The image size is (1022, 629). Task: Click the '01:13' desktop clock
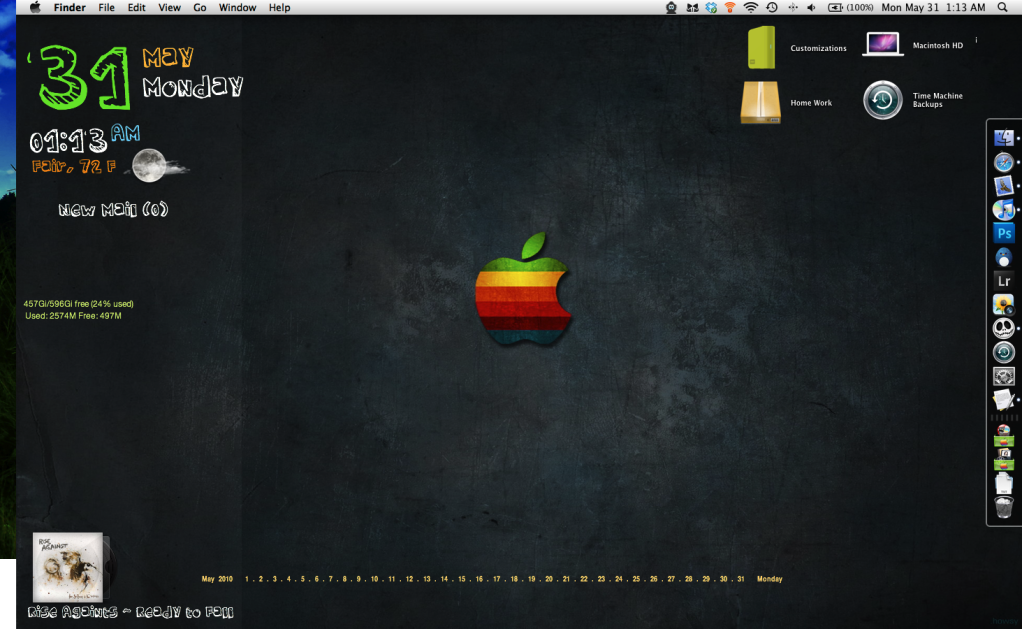coord(68,141)
